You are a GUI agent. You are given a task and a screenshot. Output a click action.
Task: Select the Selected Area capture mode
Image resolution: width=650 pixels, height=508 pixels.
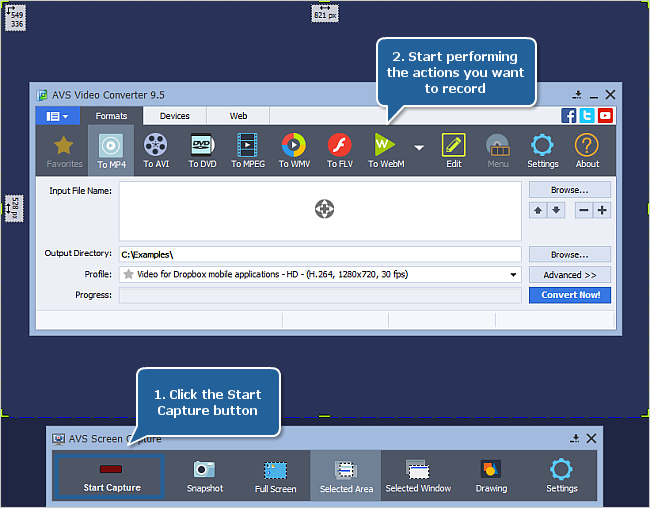346,476
